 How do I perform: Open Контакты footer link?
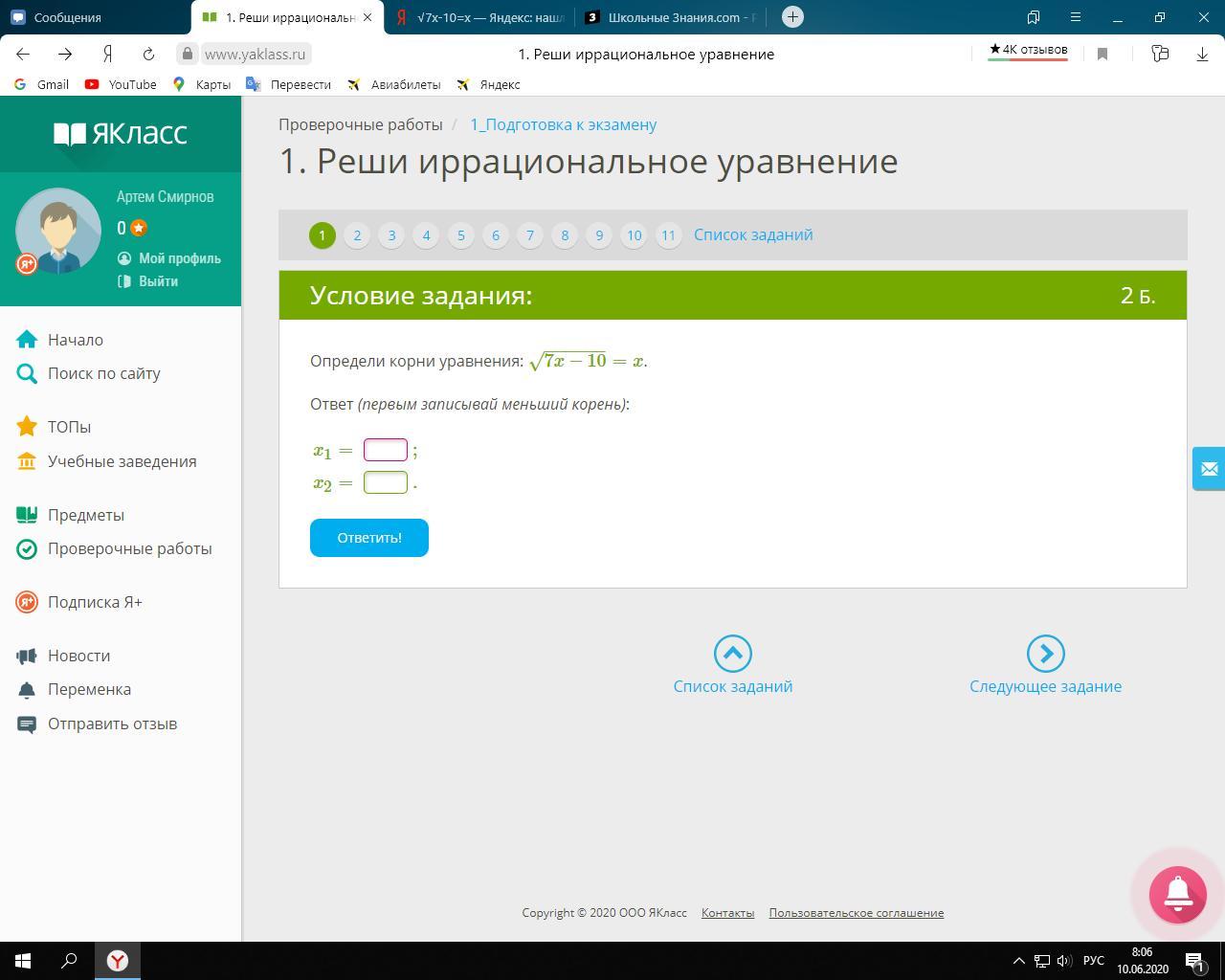pyautogui.click(x=727, y=913)
